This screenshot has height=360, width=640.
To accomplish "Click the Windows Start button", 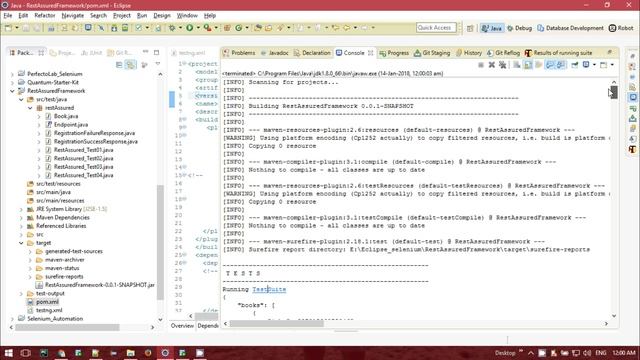I will pos(9,353).
